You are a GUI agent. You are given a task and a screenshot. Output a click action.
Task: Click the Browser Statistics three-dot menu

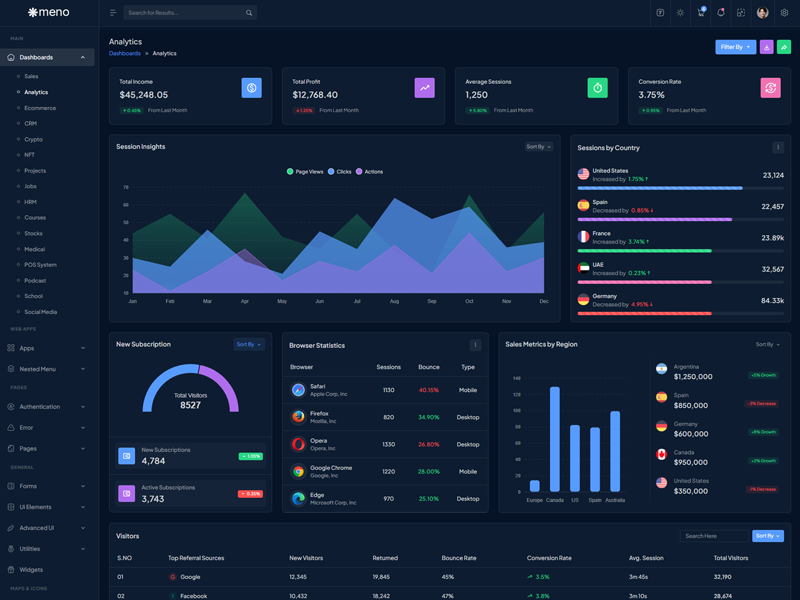475,345
